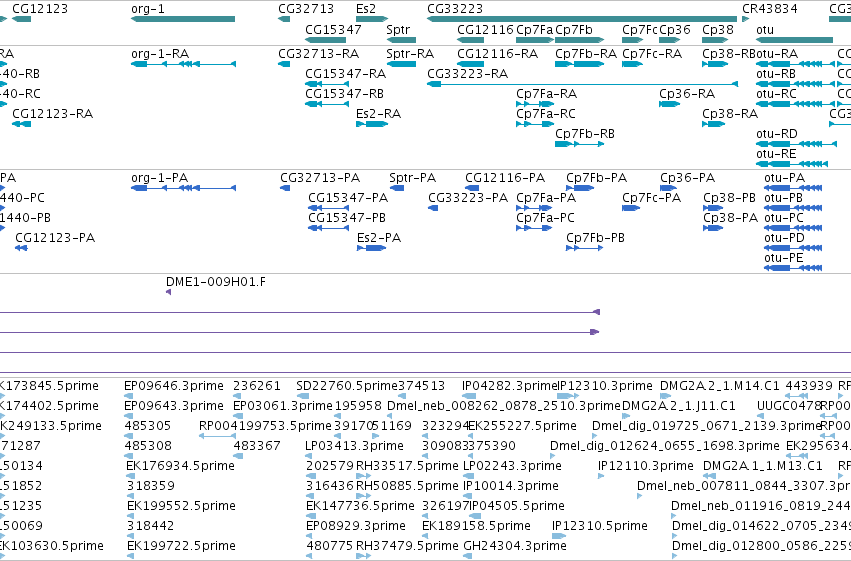Click the Cp7Fb-PA protein label
Viewport: 851px width, 561px height.
[x=596, y=178]
